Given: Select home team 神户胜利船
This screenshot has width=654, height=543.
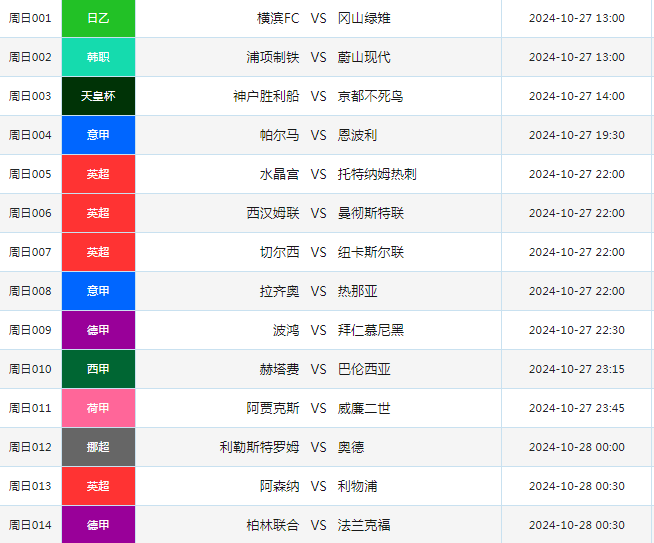Looking at the screenshot, I should pos(266,96).
